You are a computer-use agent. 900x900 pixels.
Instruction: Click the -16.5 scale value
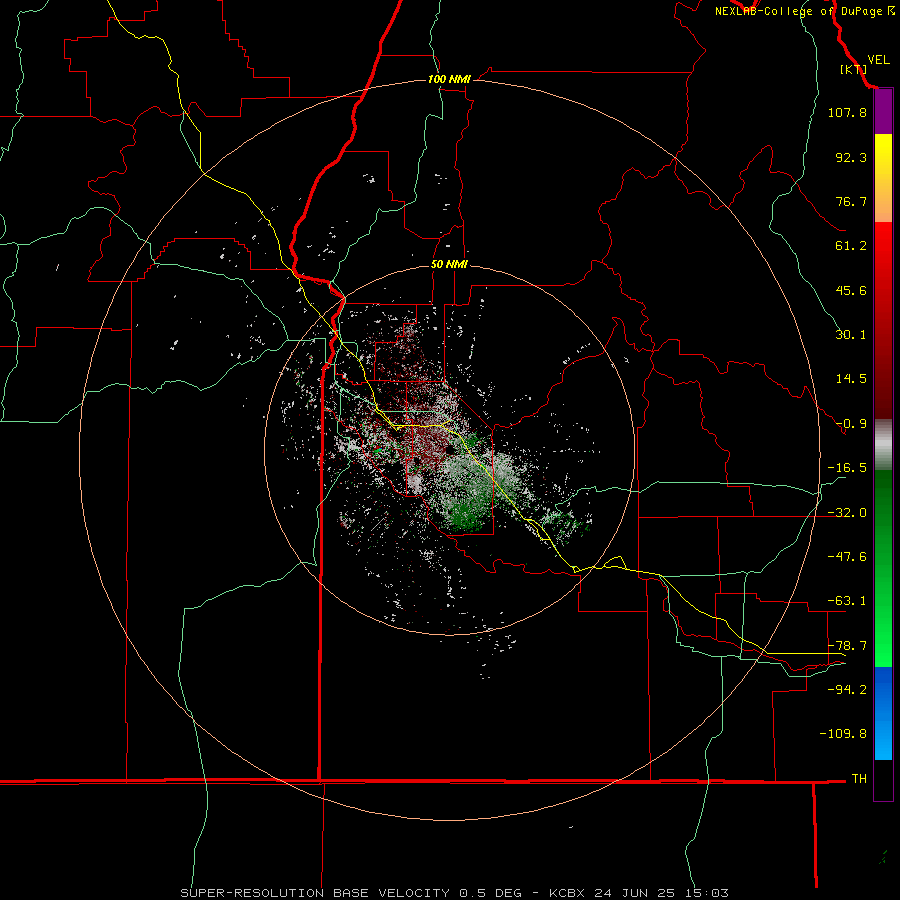[x=847, y=468]
